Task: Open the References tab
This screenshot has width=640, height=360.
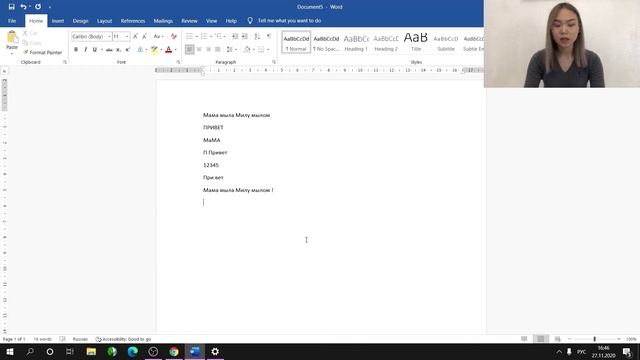Action: [x=133, y=21]
